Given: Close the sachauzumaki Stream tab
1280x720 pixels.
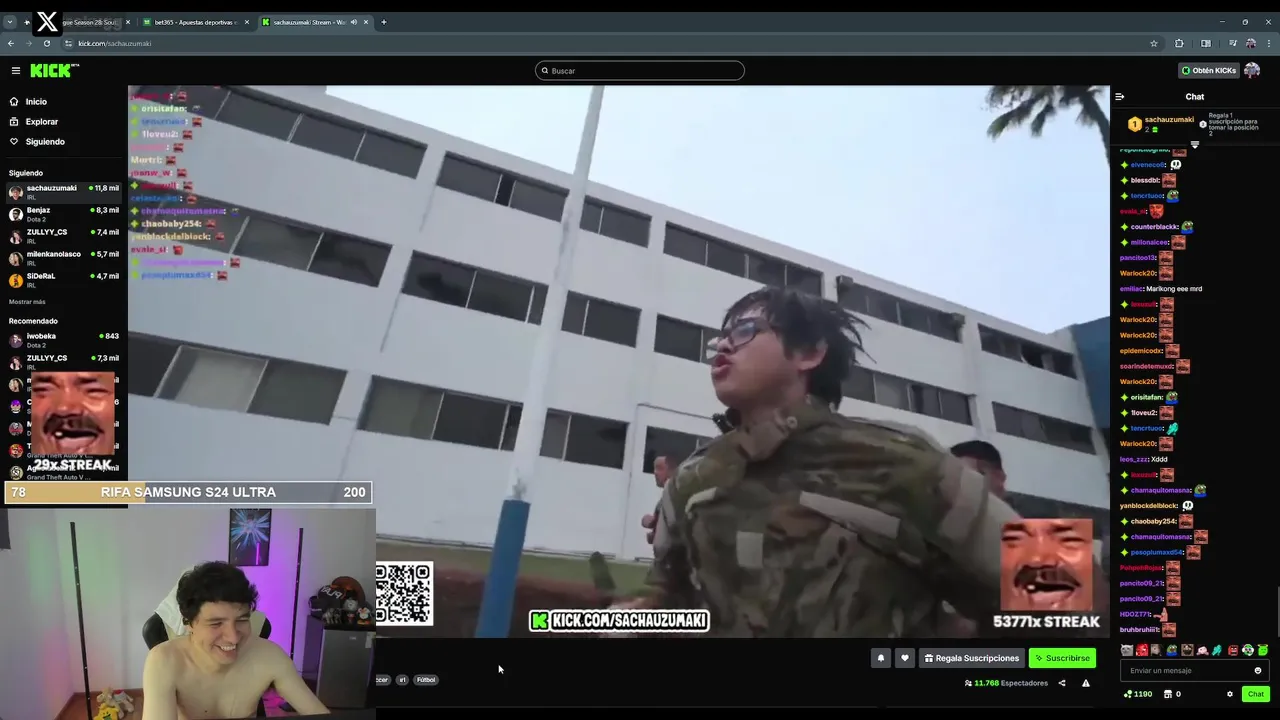Looking at the screenshot, I should (x=366, y=22).
